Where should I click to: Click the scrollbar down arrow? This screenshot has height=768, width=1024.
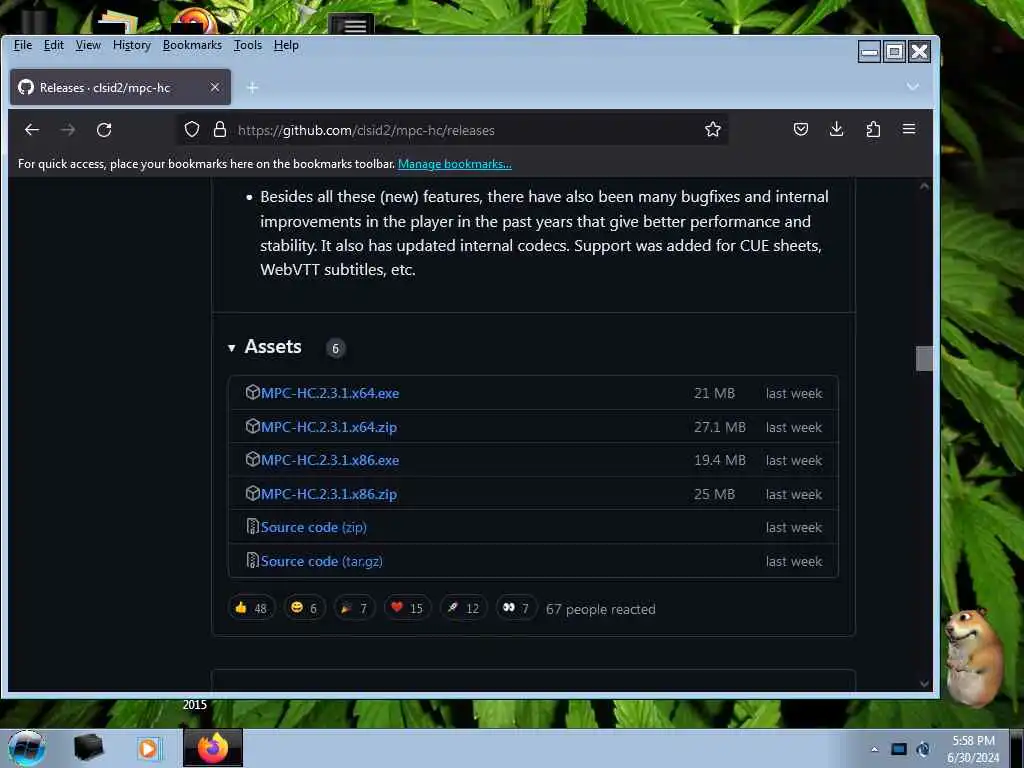pos(924,684)
